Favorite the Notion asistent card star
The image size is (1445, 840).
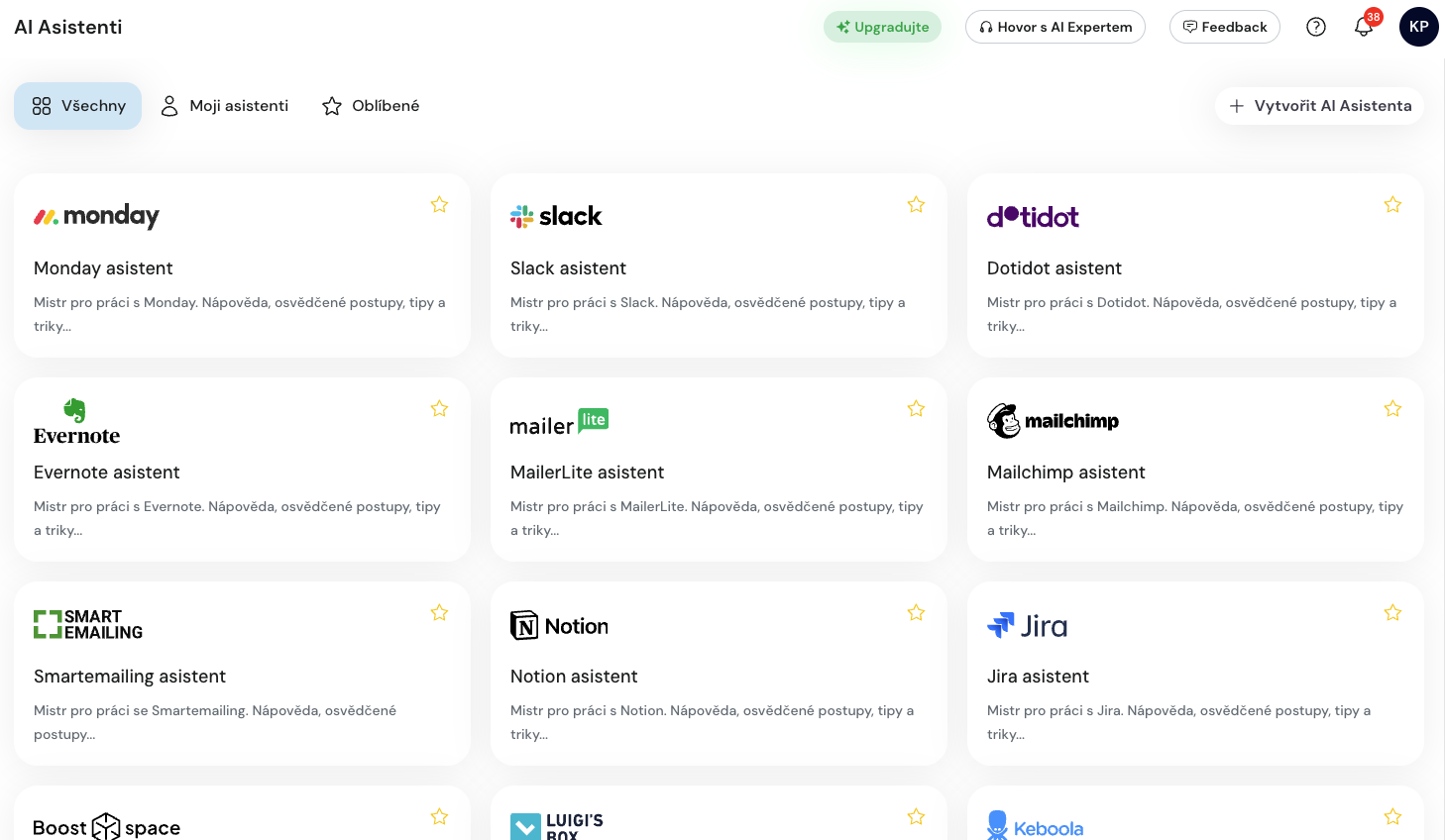(916, 612)
